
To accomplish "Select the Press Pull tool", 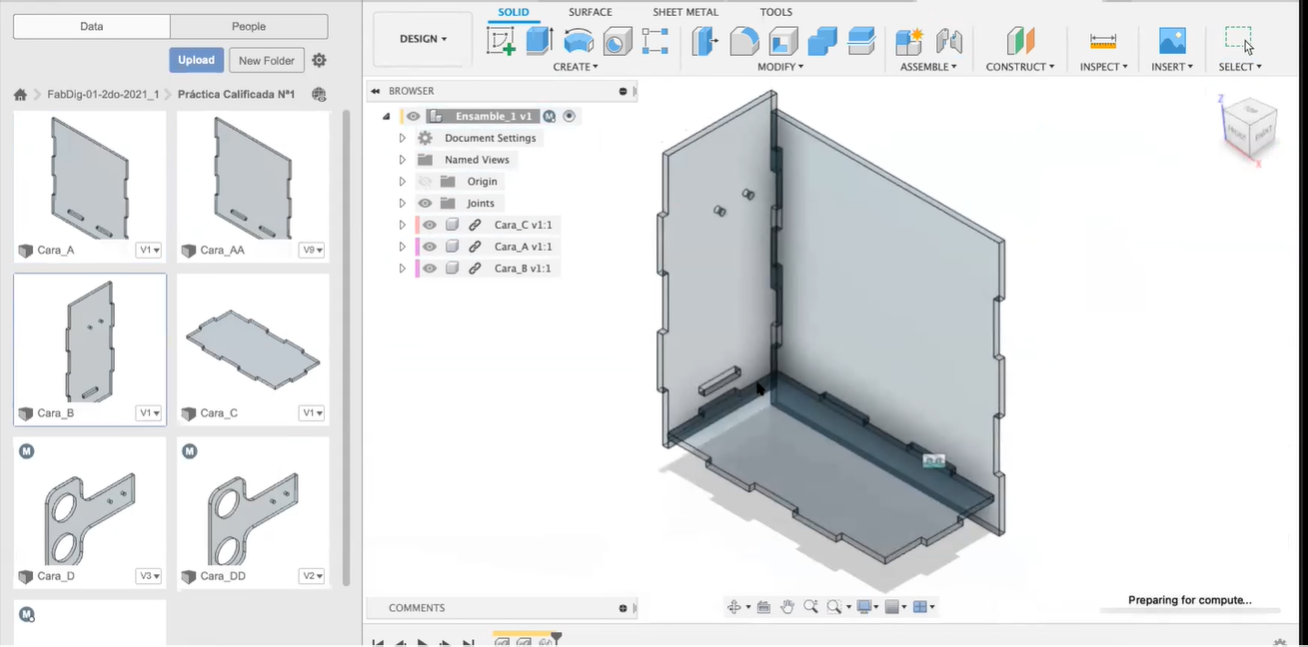I will coord(705,41).
